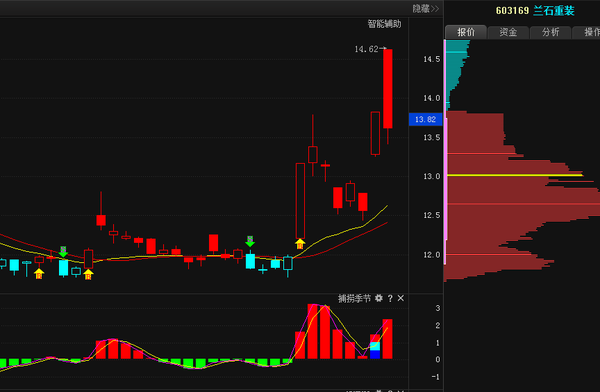Select the latest red candle at 14.62 high

(x=388, y=89)
